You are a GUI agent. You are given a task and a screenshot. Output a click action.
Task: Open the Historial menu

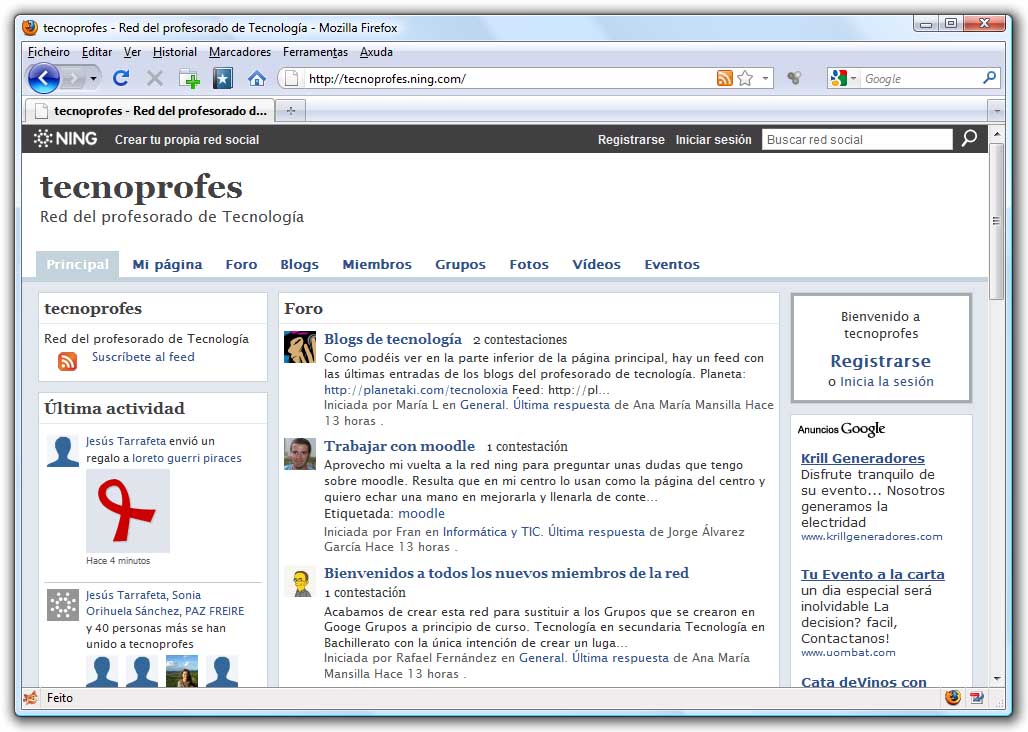coord(174,52)
